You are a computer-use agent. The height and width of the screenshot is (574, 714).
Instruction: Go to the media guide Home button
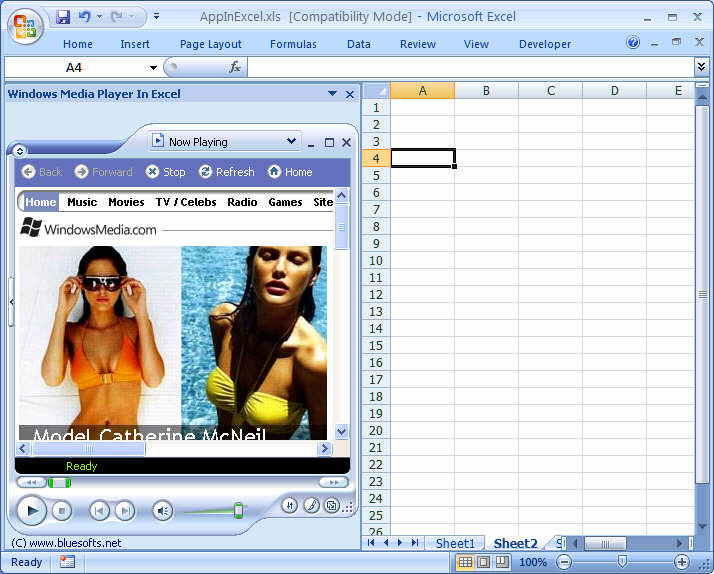[x=290, y=172]
